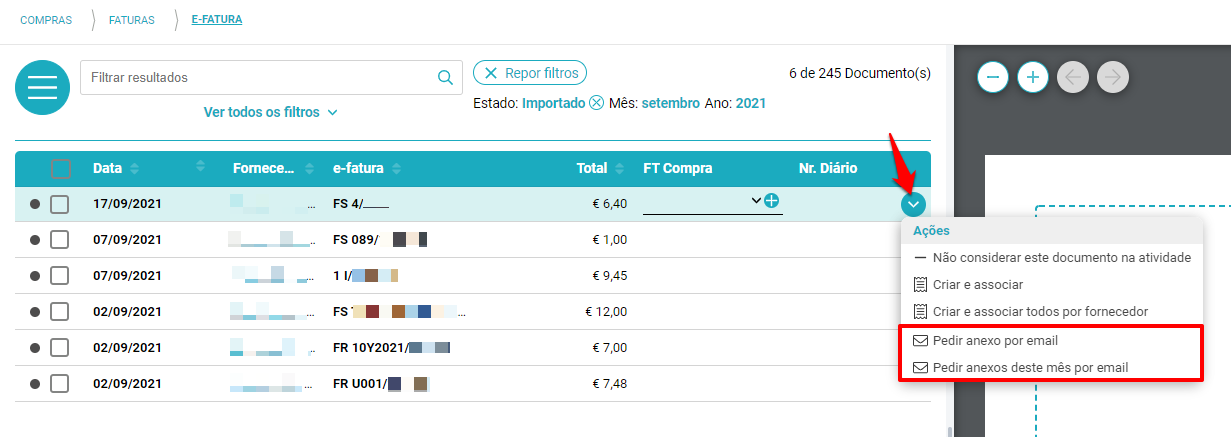This screenshot has height=437, width=1231.
Task: Change the 2021 year filter
Action: point(751,103)
